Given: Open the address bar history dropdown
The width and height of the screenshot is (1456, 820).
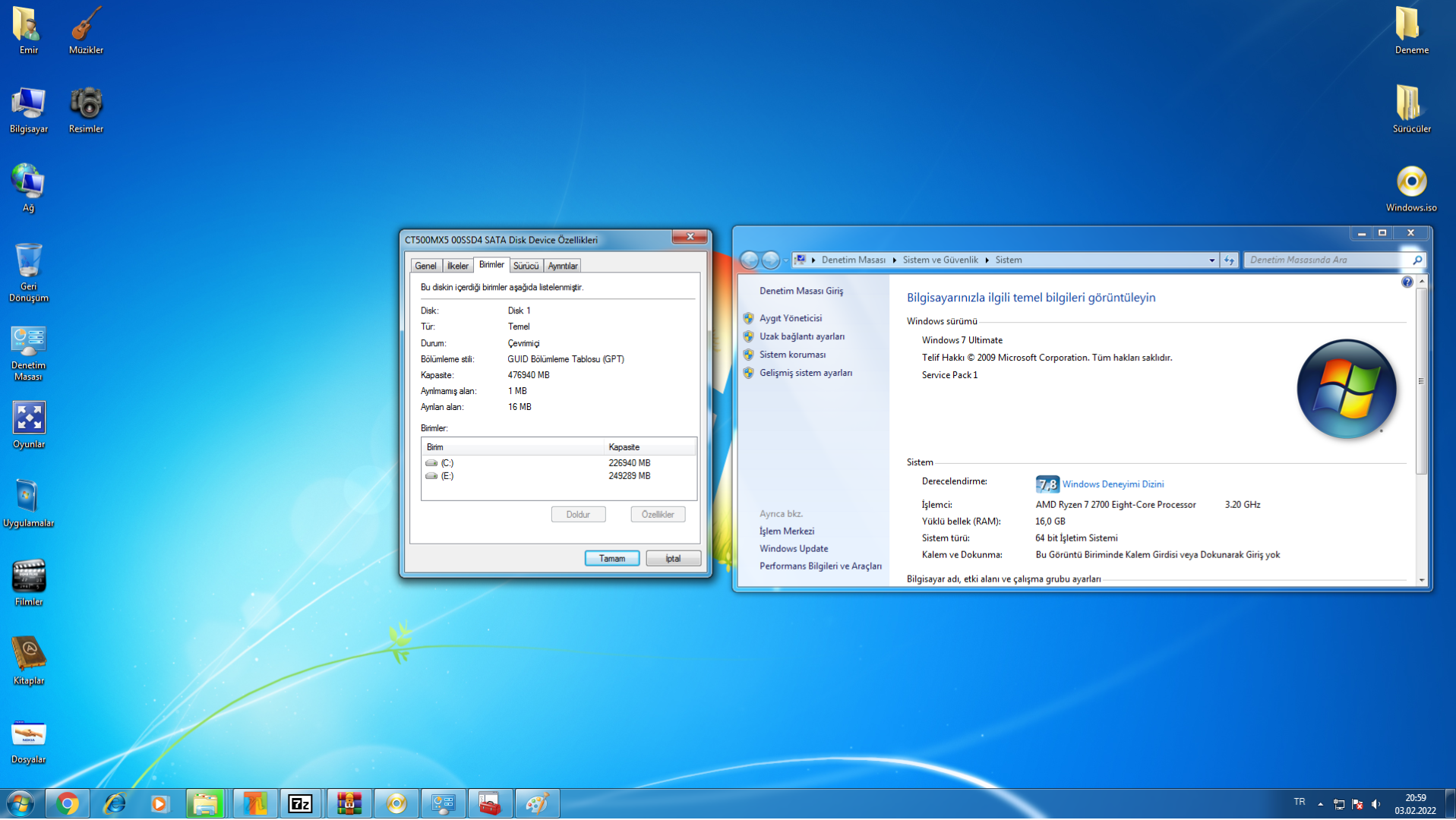Looking at the screenshot, I should coord(1211,260).
